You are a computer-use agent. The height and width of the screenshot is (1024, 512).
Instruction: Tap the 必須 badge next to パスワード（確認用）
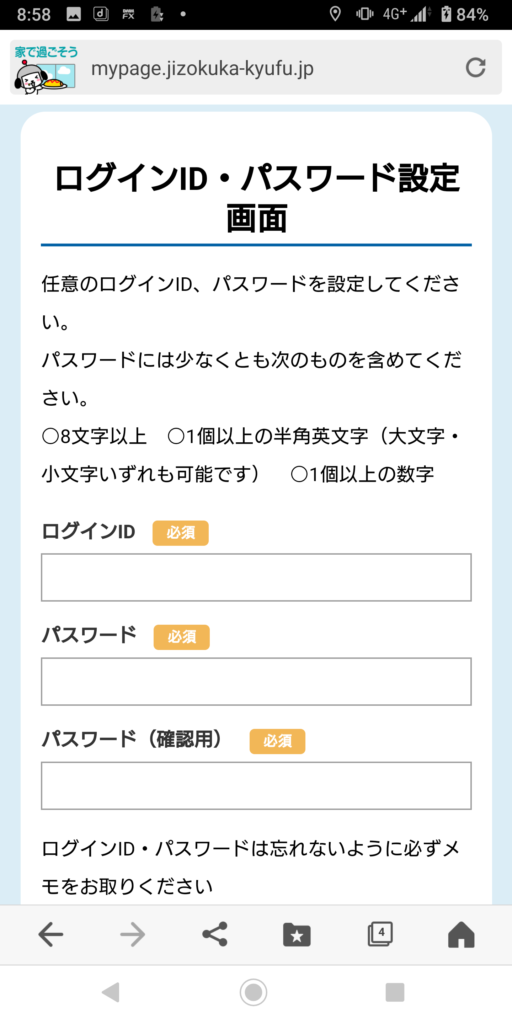[x=277, y=741]
